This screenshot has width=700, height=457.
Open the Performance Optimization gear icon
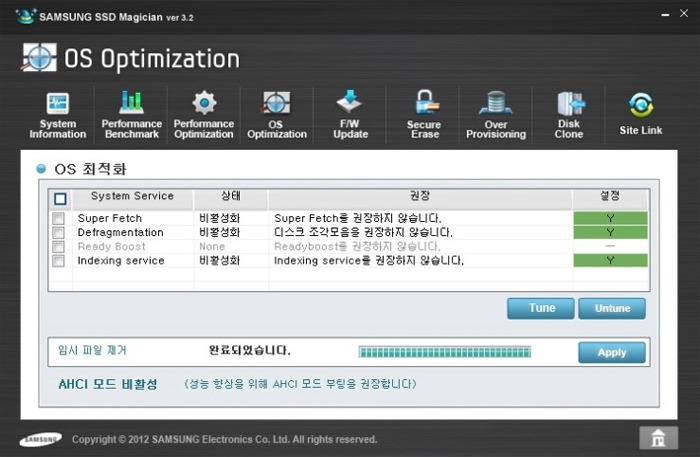coord(204,103)
